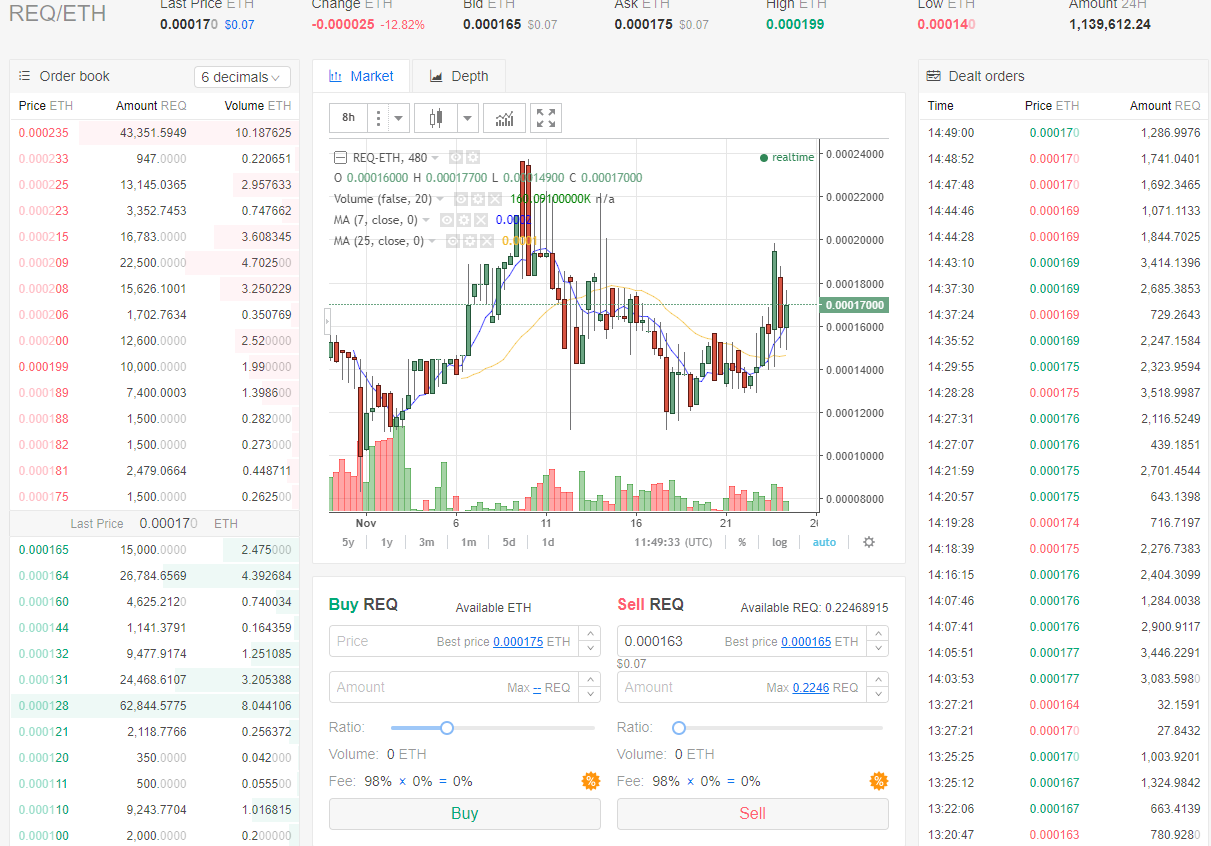Select ask price 0.000235 in order book
This screenshot has height=846, width=1211.
43,133
